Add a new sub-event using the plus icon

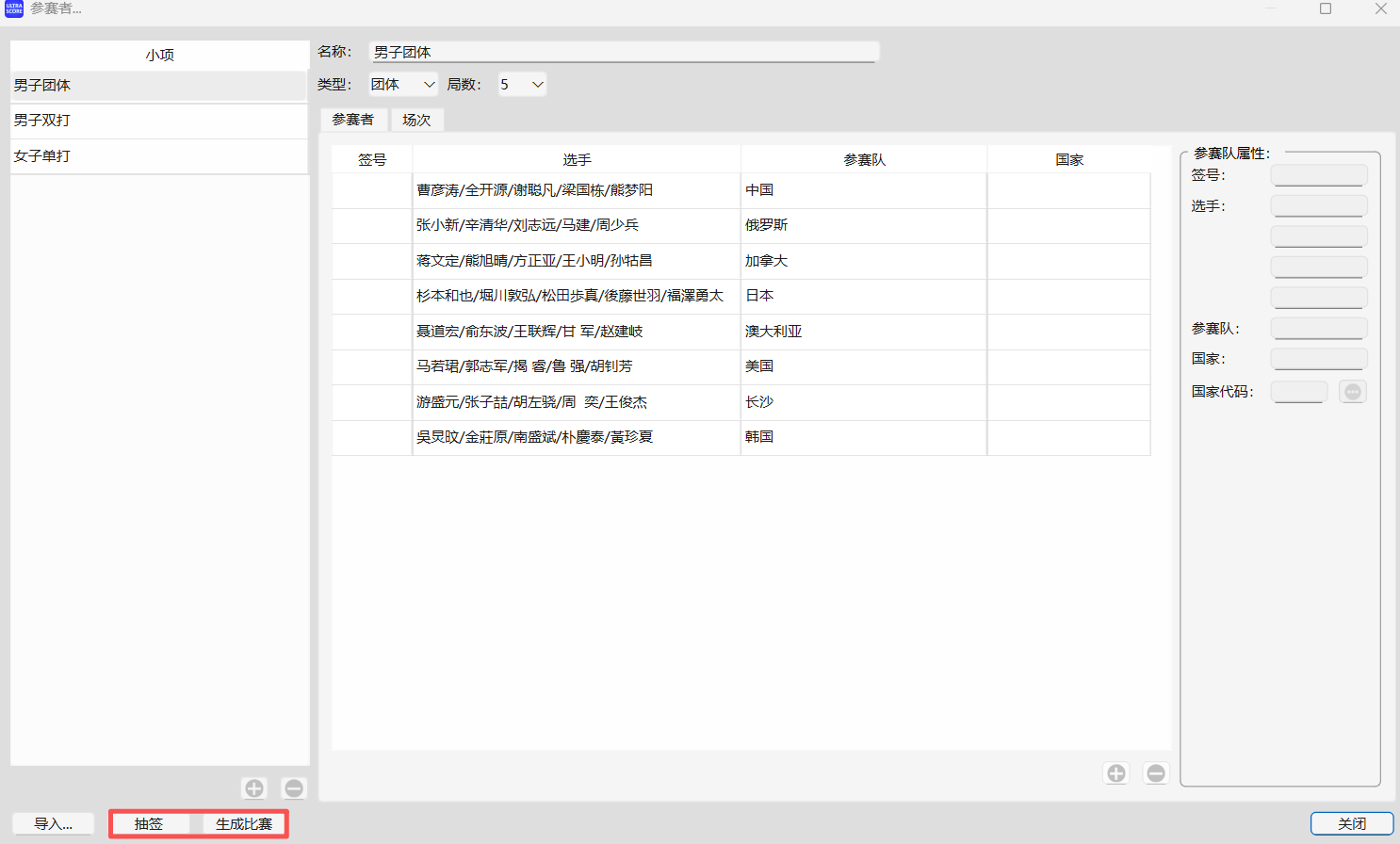tap(254, 787)
